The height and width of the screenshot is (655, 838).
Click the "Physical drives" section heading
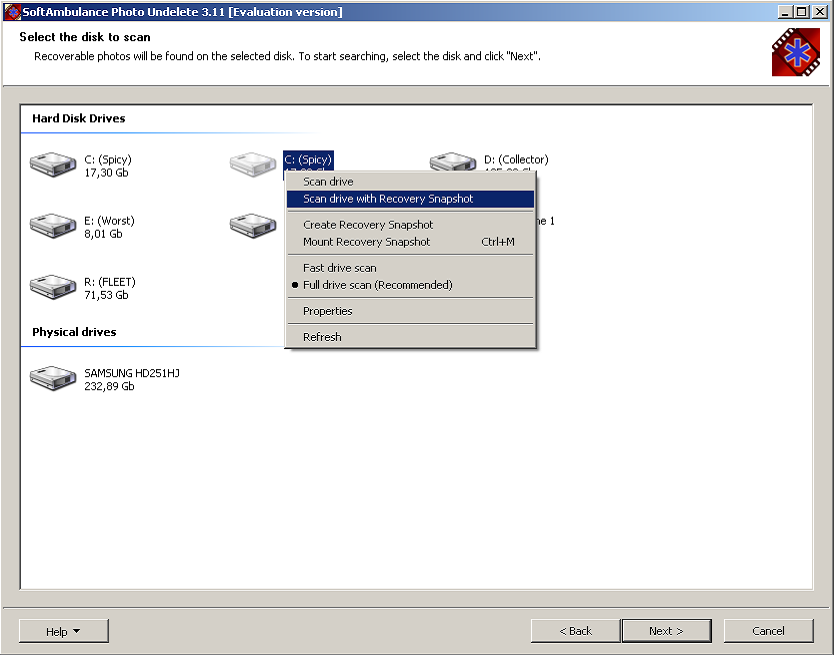point(74,332)
